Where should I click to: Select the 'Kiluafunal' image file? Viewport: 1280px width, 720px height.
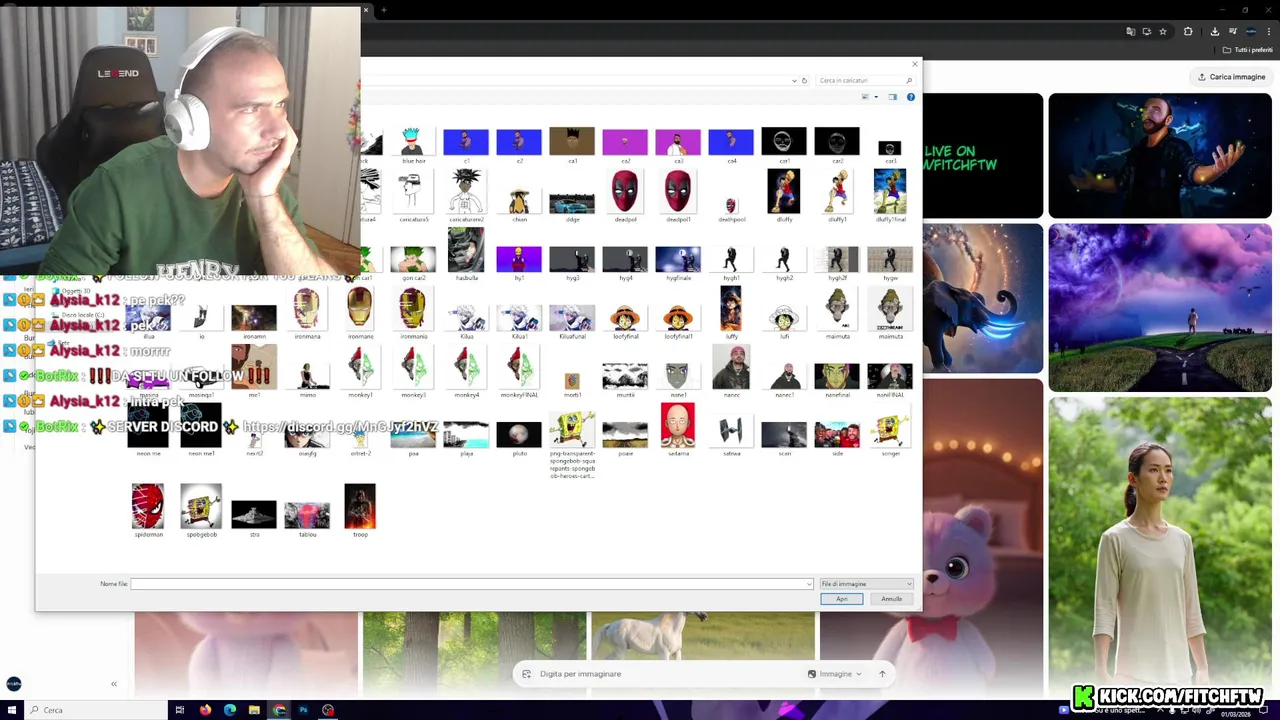coord(572,321)
